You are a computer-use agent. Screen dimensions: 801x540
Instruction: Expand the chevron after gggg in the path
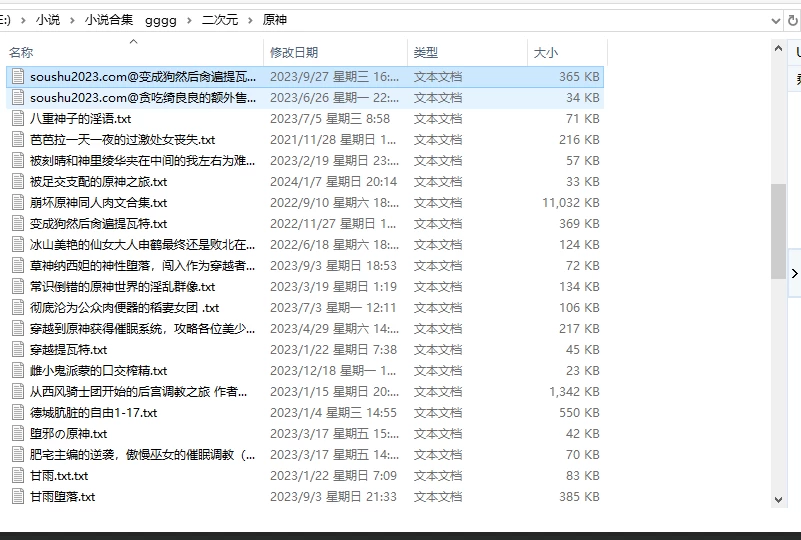pos(190,20)
